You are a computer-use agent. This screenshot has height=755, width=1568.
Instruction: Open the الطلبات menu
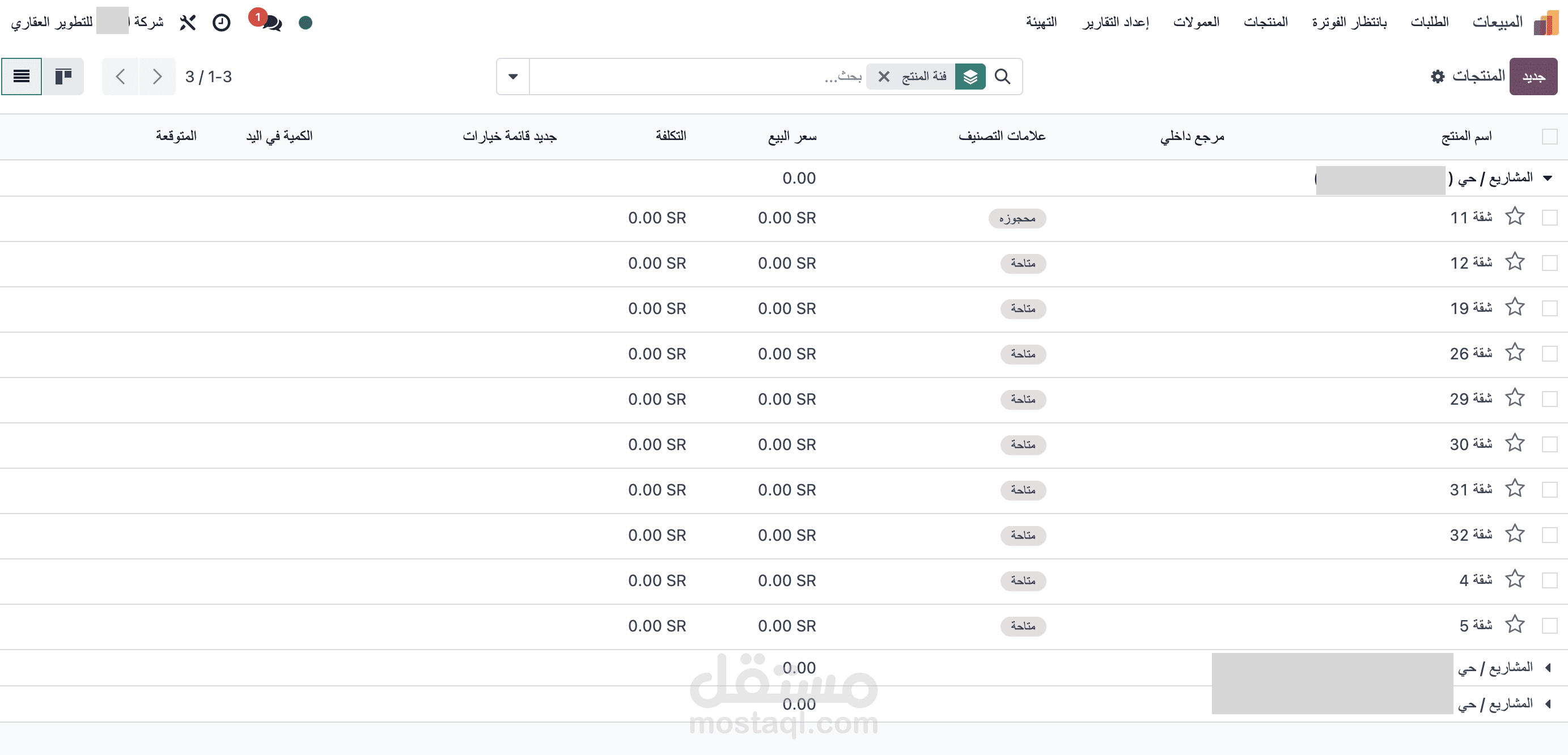tap(1429, 23)
